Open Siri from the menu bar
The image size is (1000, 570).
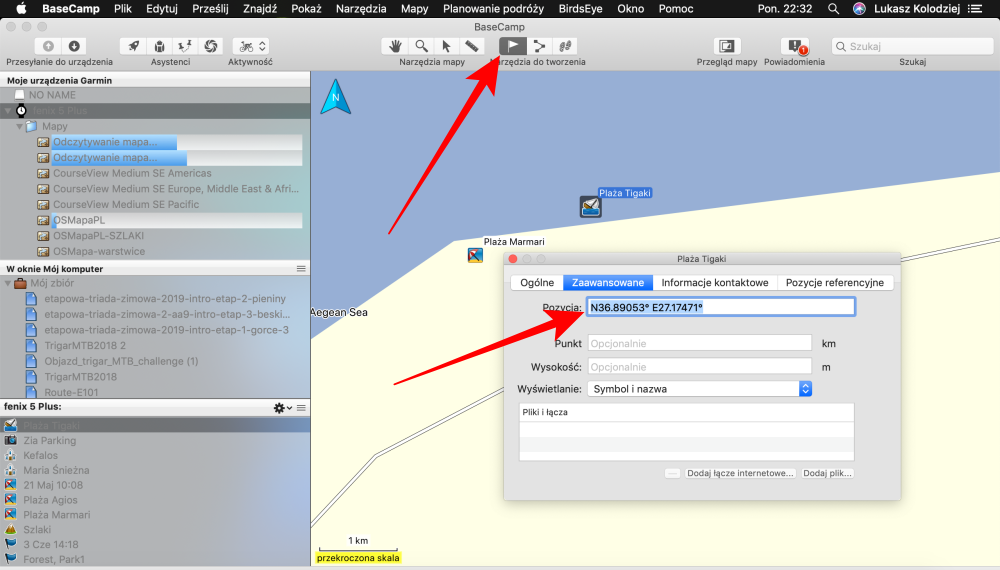pos(859,8)
